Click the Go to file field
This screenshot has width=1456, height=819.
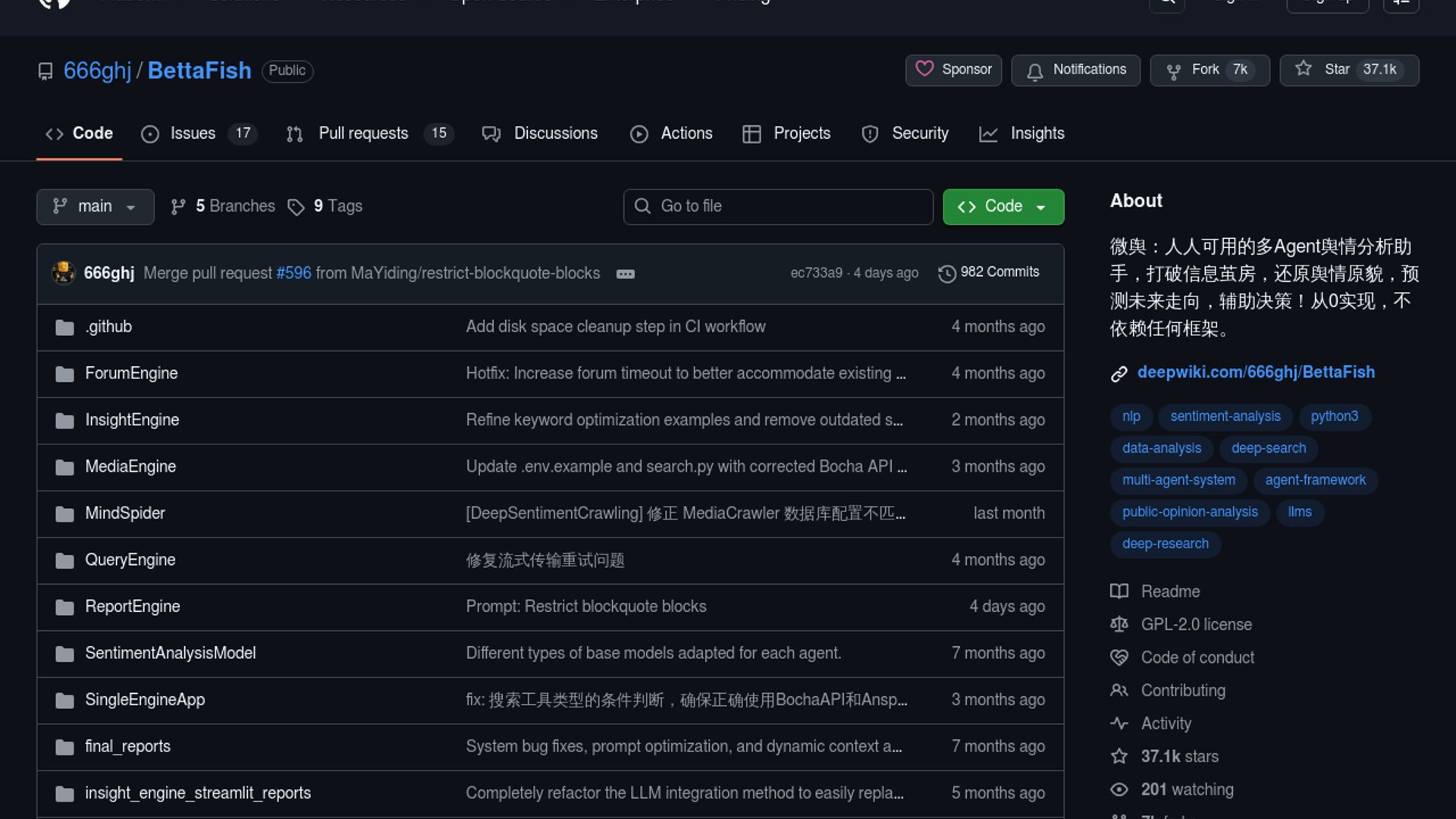click(x=778, y=206)
